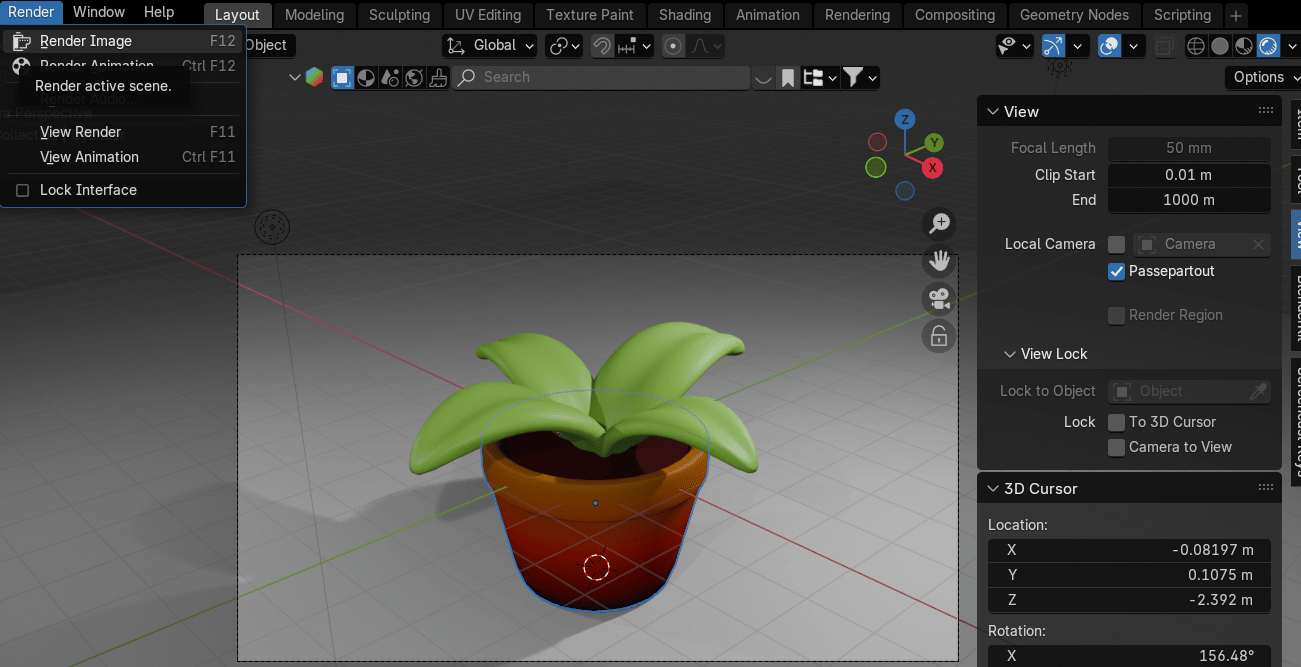Uncheck the Passepartout checkbox
1301x667 pixels.
click(x=1117, y=271)
